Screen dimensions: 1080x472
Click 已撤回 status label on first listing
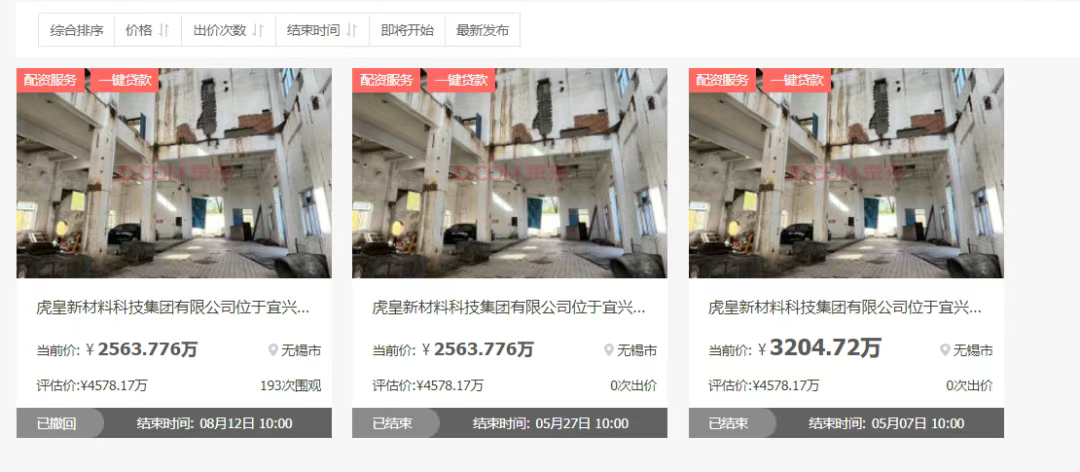(56, 423)
